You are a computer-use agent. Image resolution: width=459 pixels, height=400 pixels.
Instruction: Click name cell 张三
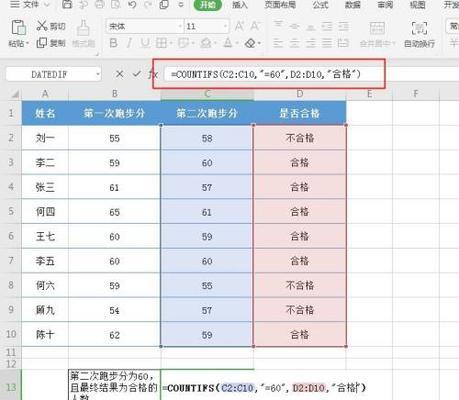[x=45, y=187]
